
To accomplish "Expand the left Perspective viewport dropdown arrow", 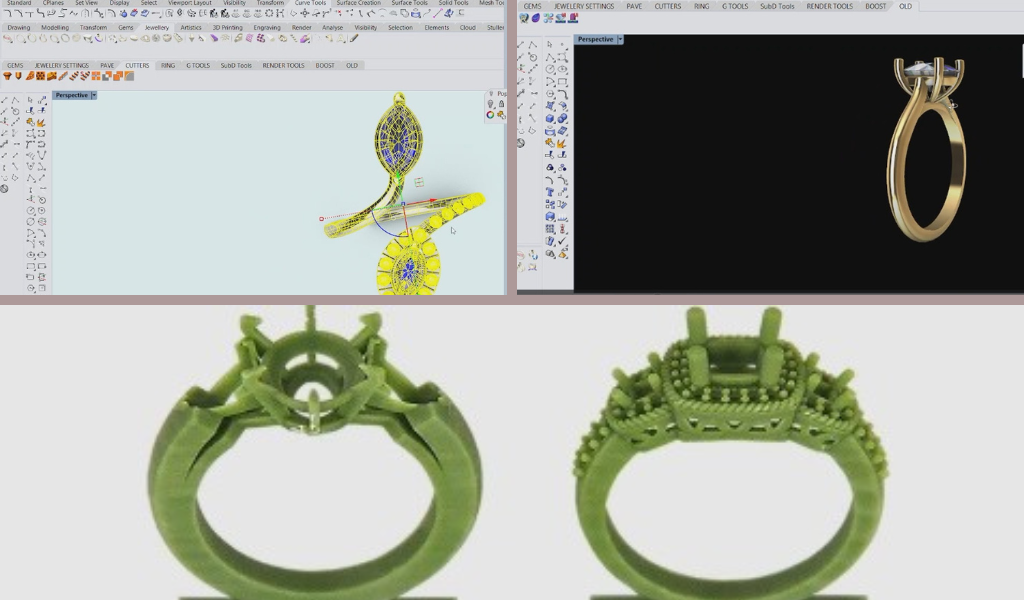I will pyautogui.click(x=94, y=95).
